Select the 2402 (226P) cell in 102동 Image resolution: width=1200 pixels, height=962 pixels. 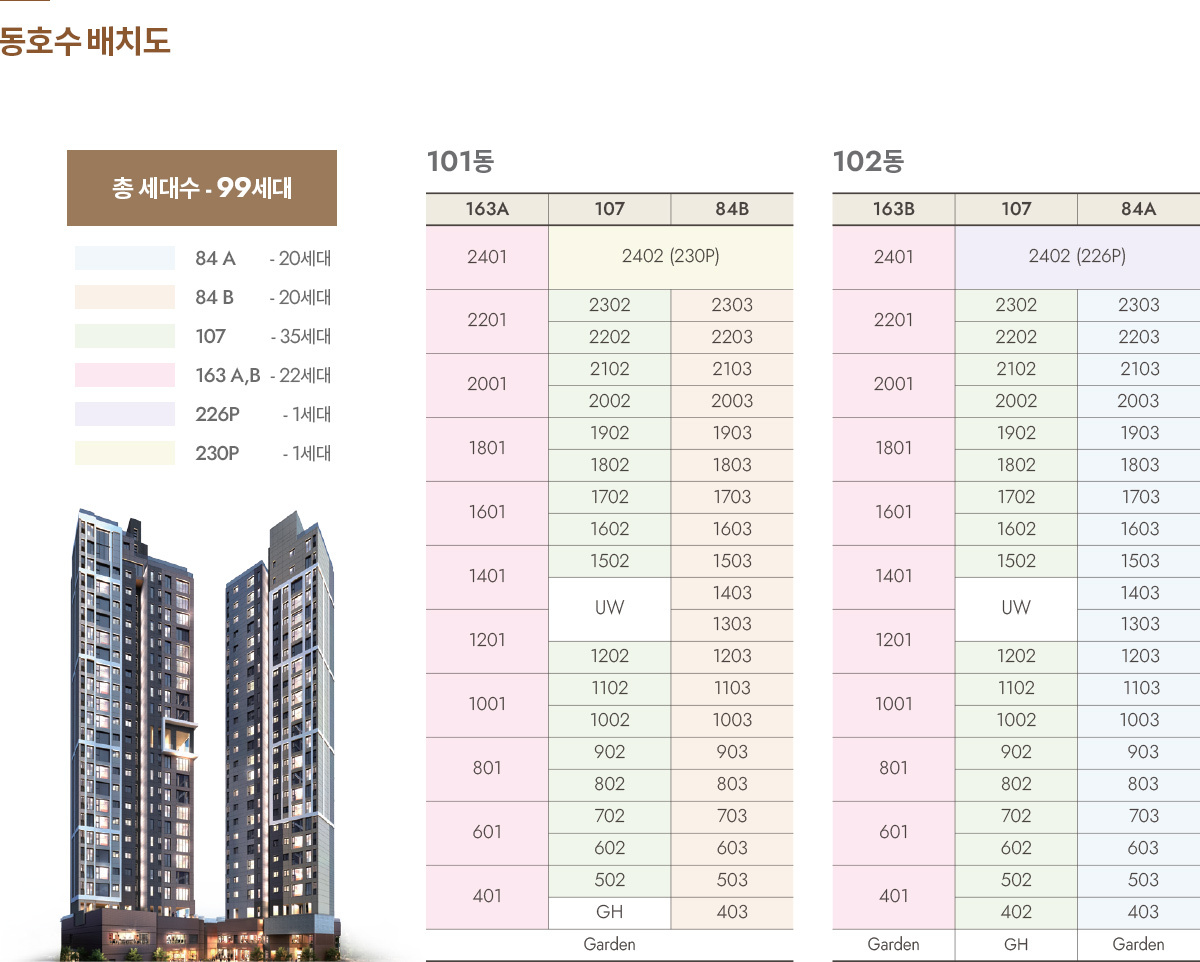[1077, 257]
